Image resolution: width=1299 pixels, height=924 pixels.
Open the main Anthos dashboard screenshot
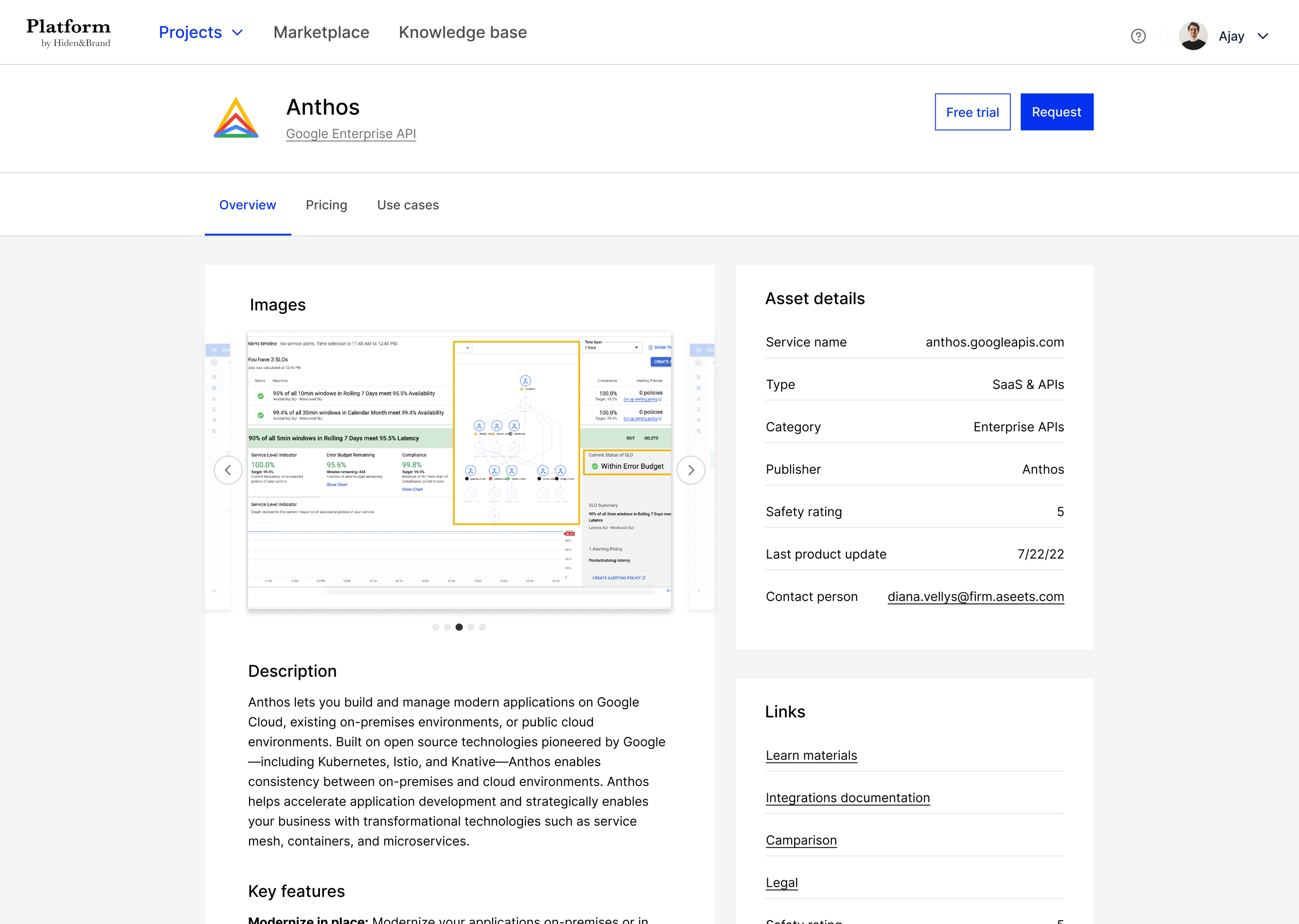pos(460,470)
